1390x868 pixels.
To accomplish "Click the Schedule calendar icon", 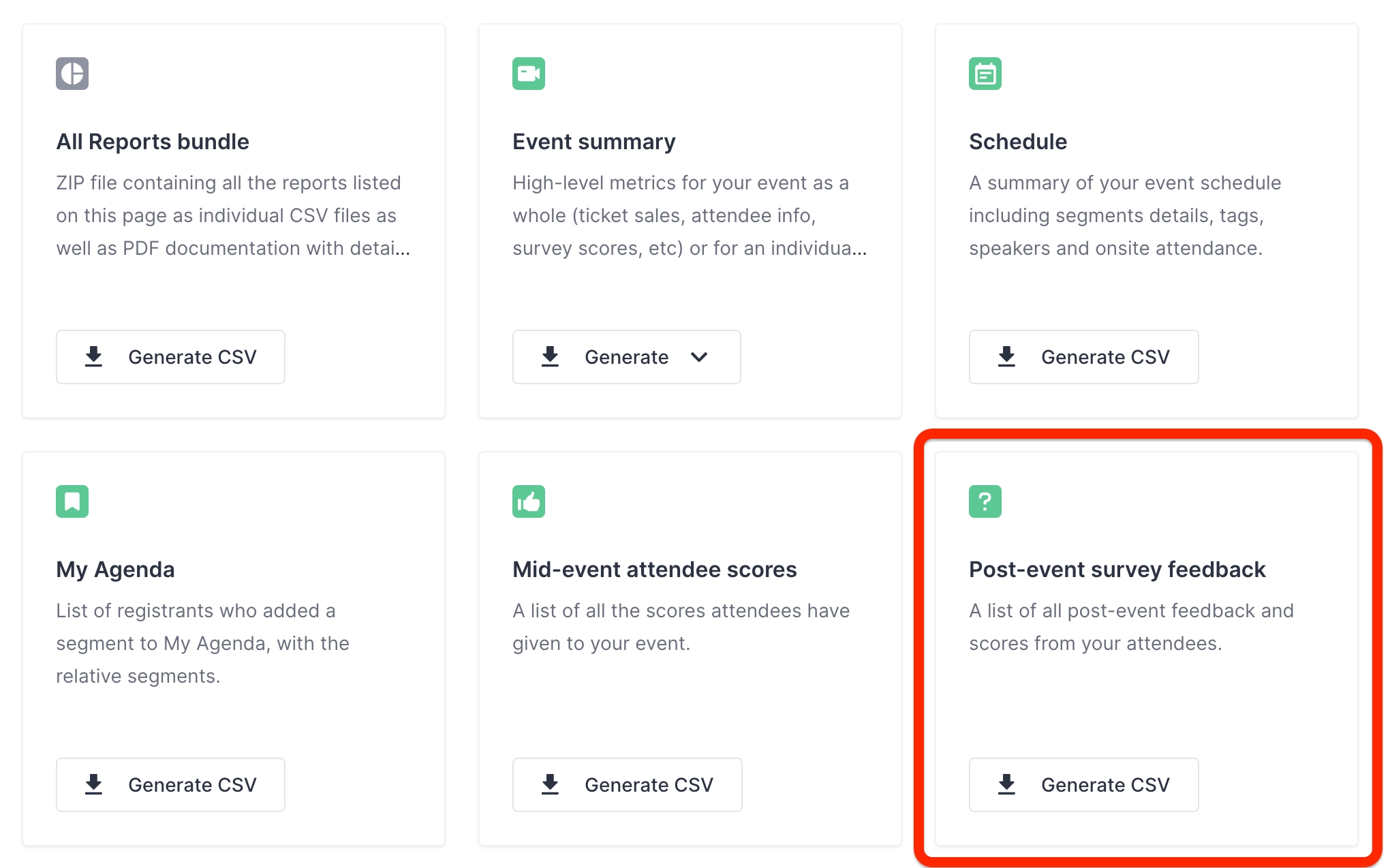I will click(x=985, y=74).
